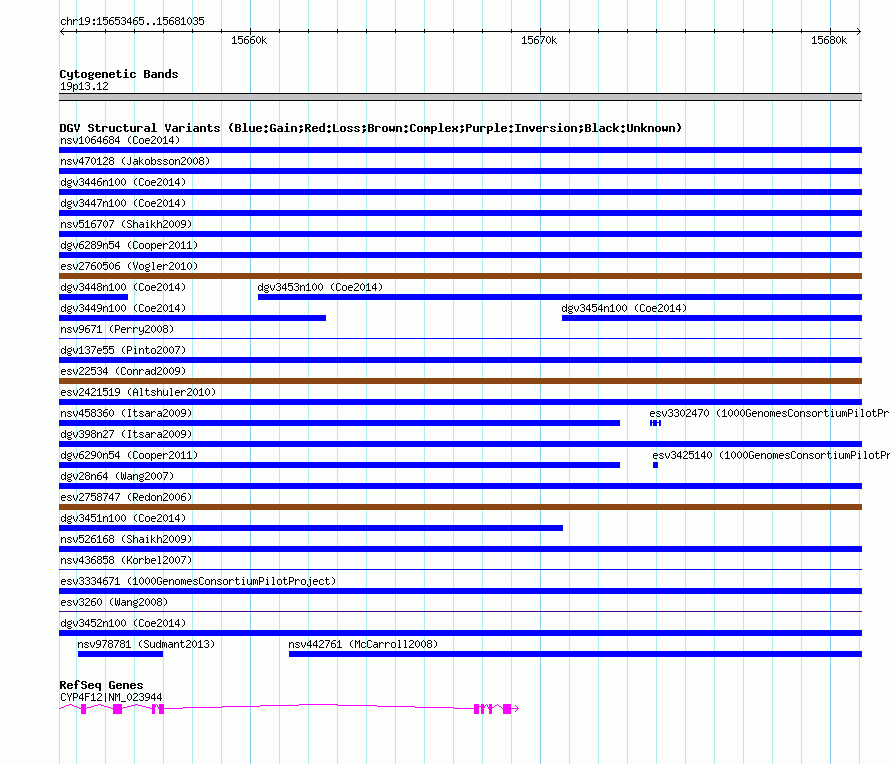Click the dgv3453n100 (Coe2014) label
890x764 pixels.
click(x=320, y=287)
